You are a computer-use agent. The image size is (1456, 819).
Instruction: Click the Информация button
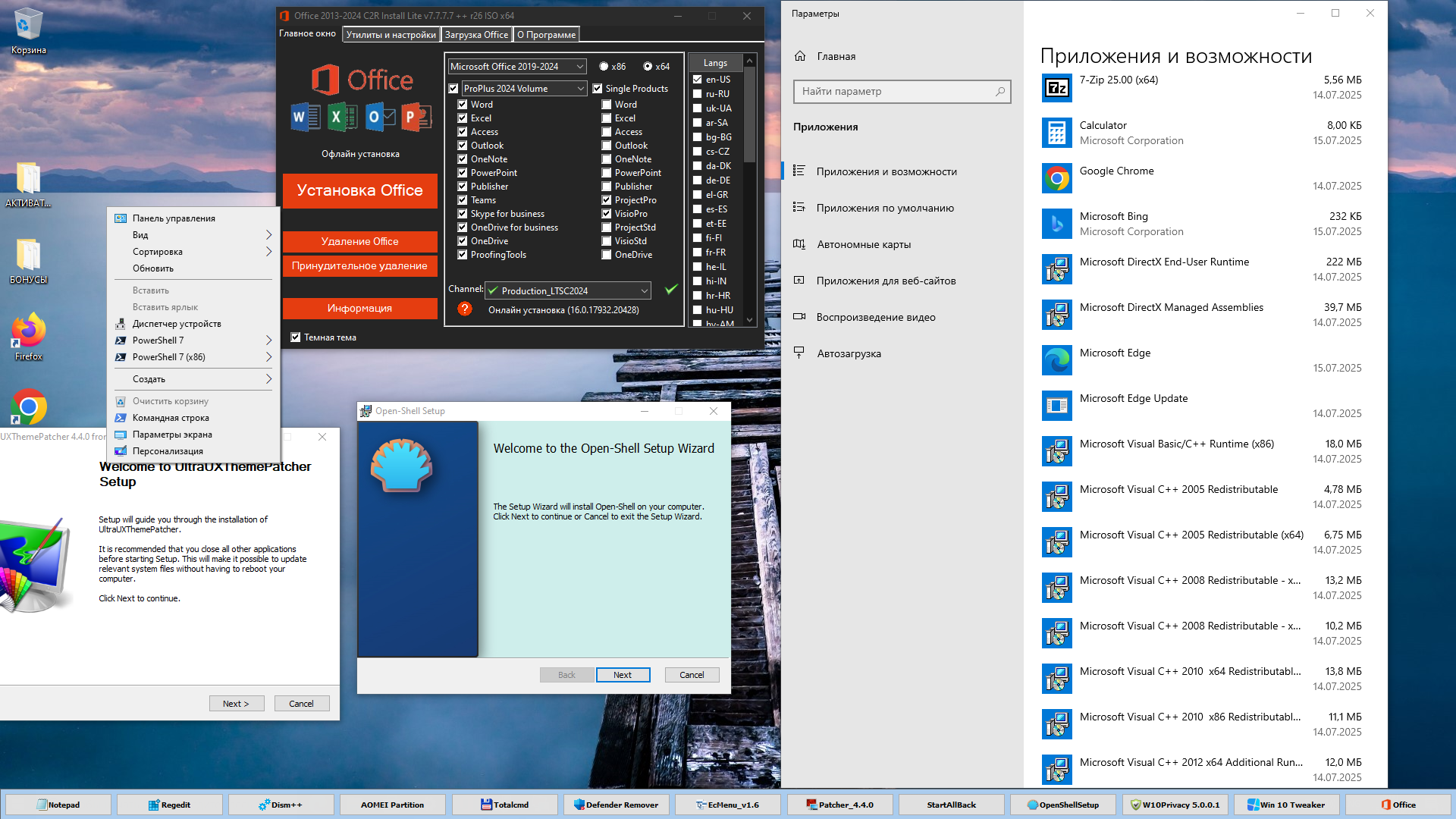(359, 308)
